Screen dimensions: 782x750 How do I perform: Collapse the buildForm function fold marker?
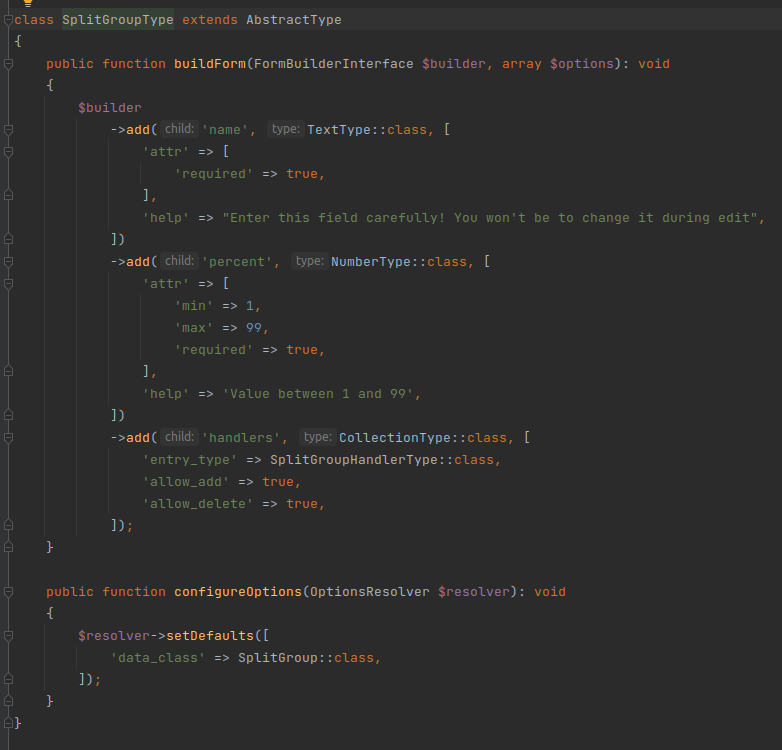click(8, 64)
